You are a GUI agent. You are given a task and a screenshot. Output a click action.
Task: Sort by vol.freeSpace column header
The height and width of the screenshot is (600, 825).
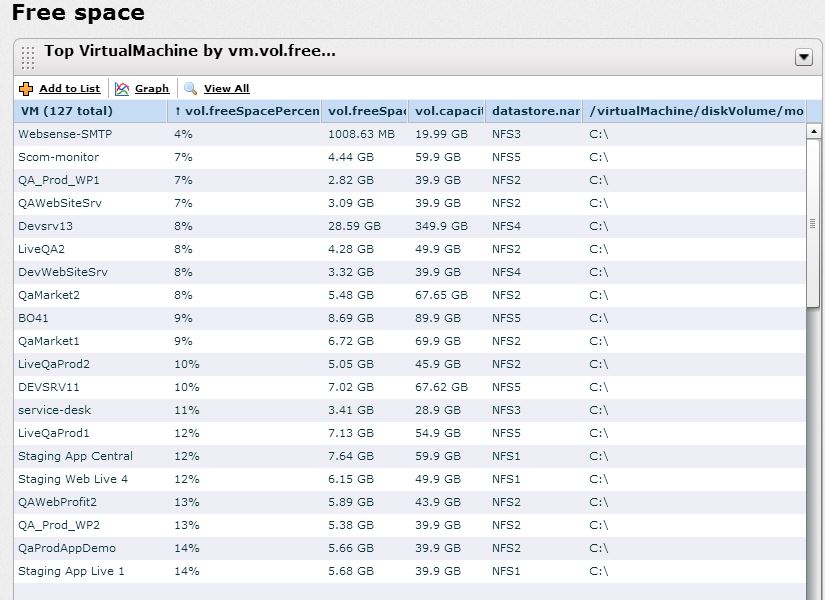click(x=365, y=111)
